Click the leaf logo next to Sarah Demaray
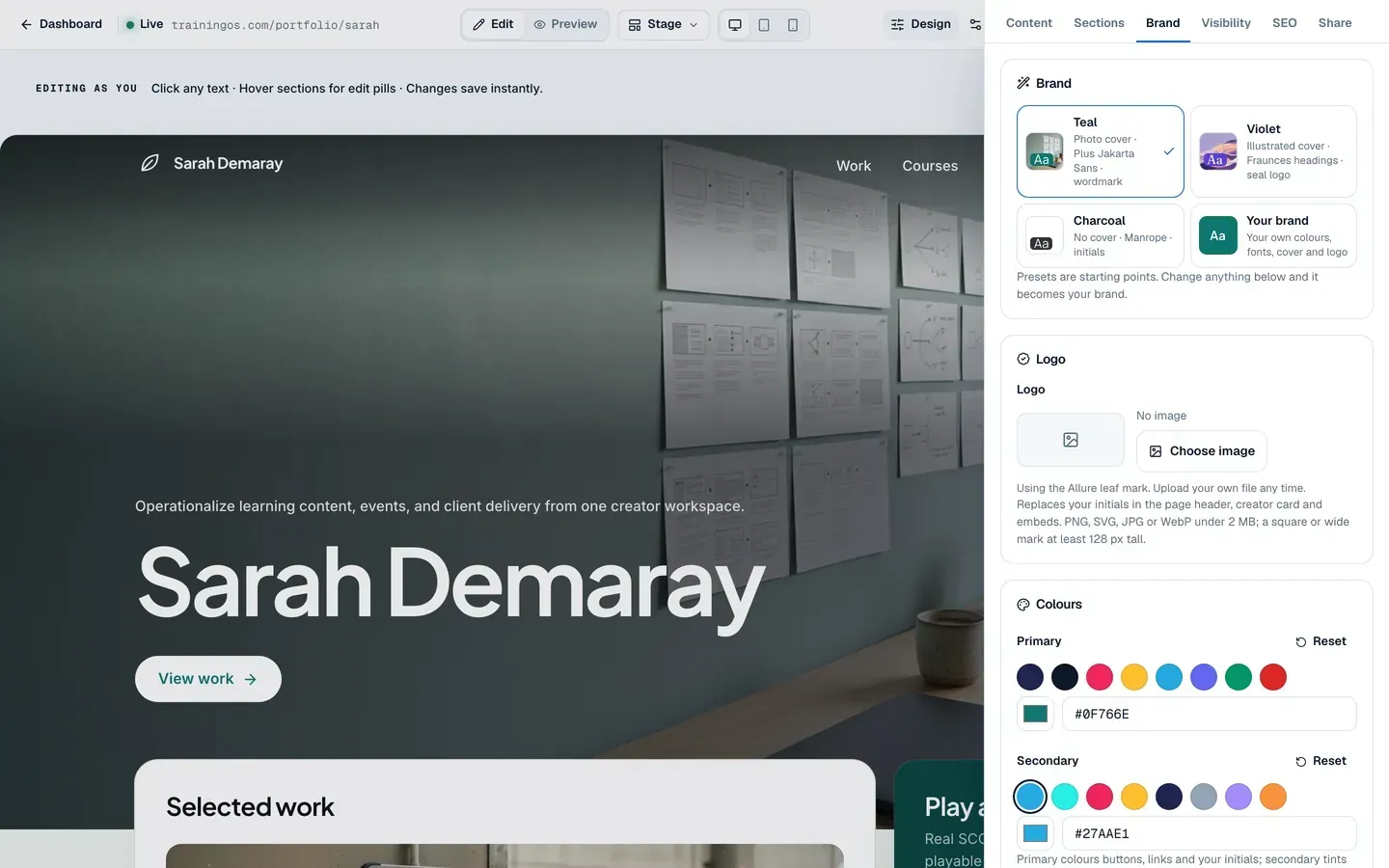The height and width of the screenshot is (868, 1389). pyautogui.click(x=150, y=164)
